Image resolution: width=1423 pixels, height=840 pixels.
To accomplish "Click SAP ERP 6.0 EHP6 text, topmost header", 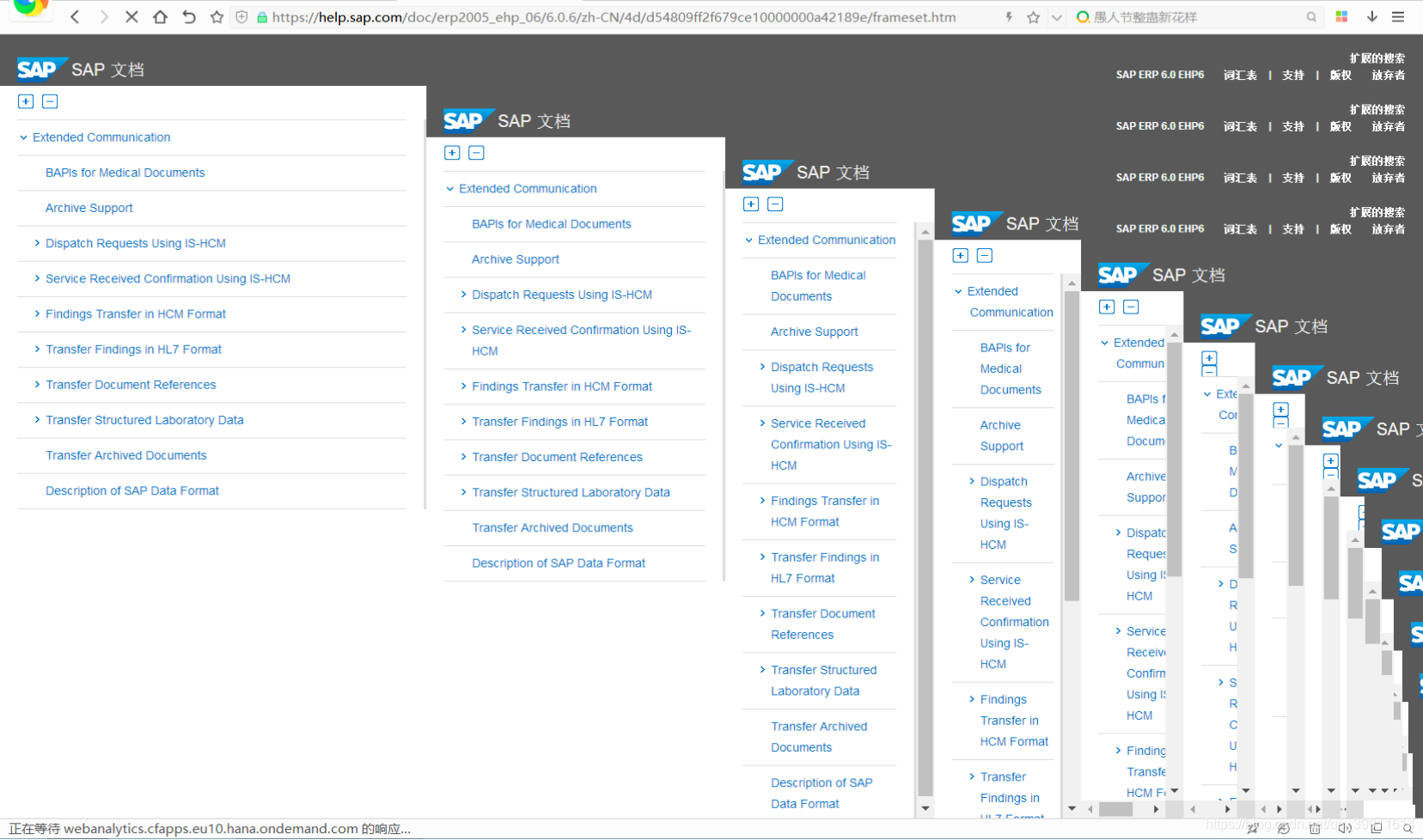I will (1160, 75).
